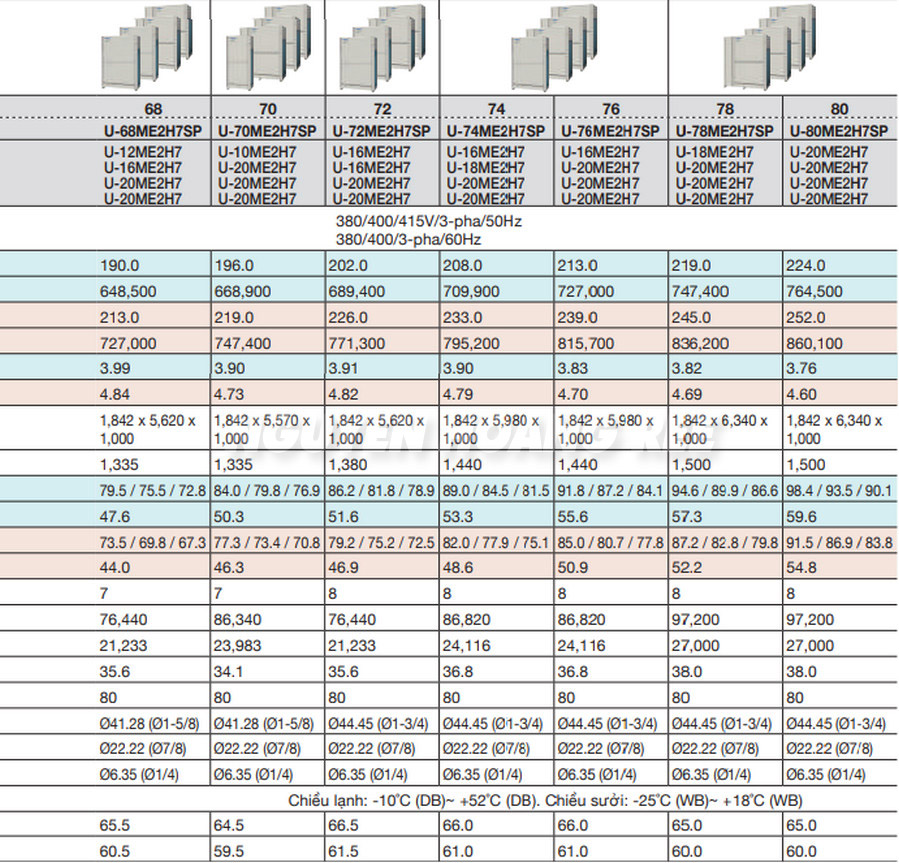Click the outdoor unit image above column 70

tap(268, 47)
